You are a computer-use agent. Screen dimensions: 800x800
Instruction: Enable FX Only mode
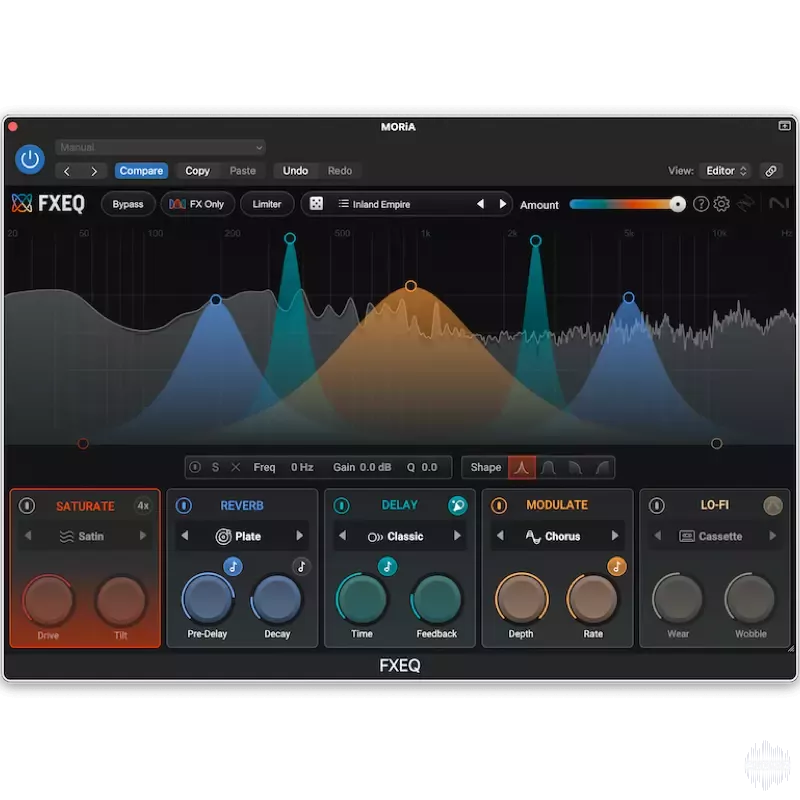(x=197, y=204)
